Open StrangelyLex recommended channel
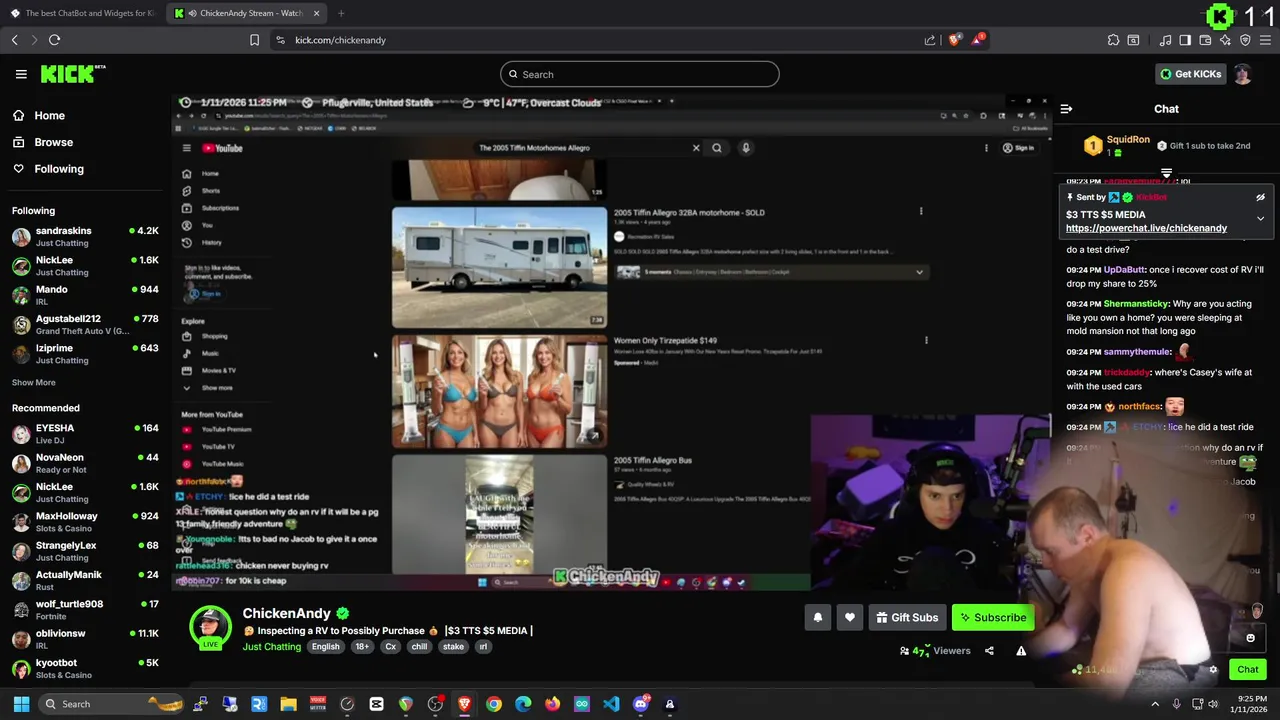 [85, 551]
